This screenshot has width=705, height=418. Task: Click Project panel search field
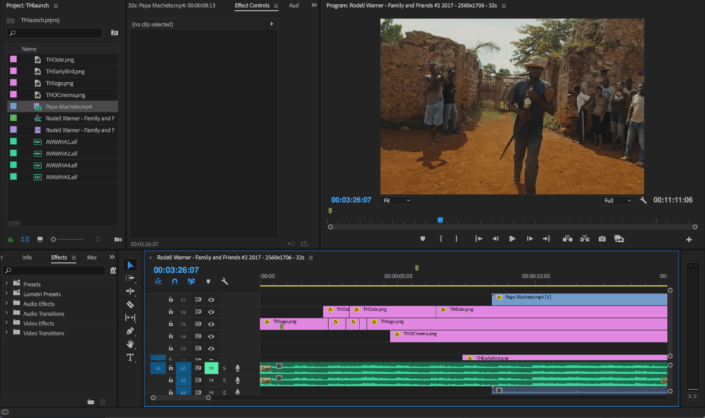(55, 33)
